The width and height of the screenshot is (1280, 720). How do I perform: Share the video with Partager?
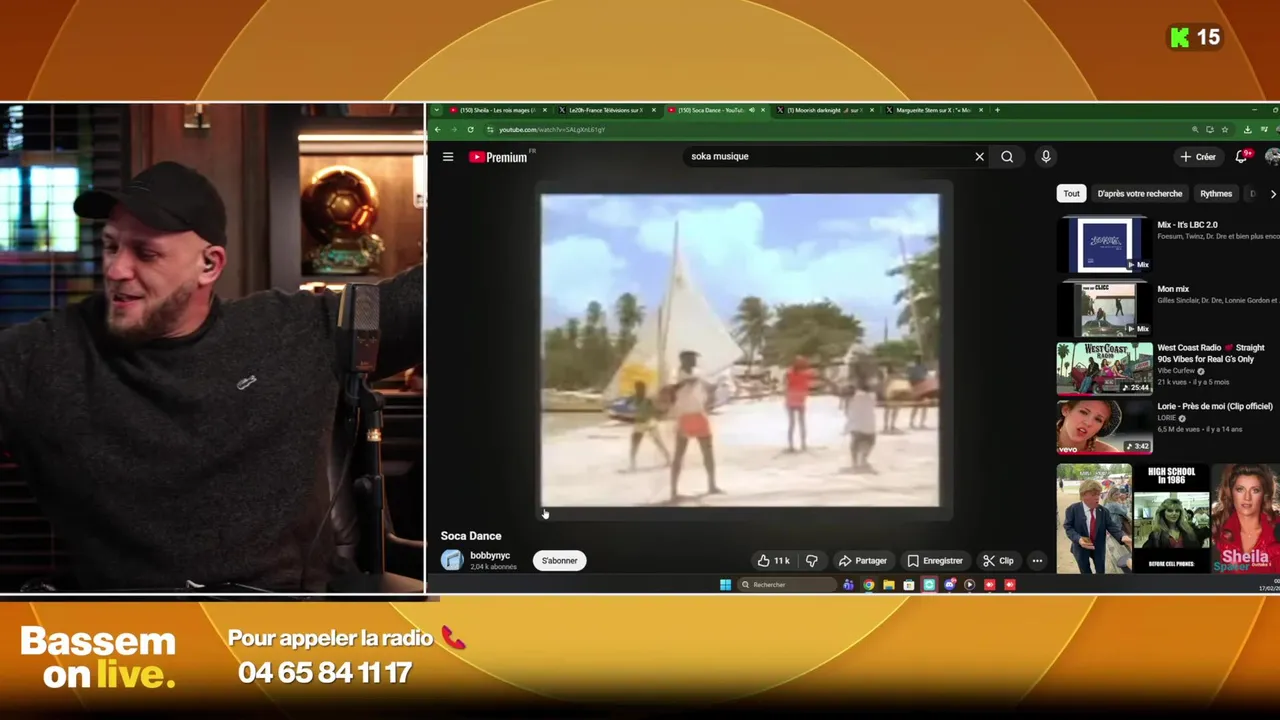(x=863, y=561)
